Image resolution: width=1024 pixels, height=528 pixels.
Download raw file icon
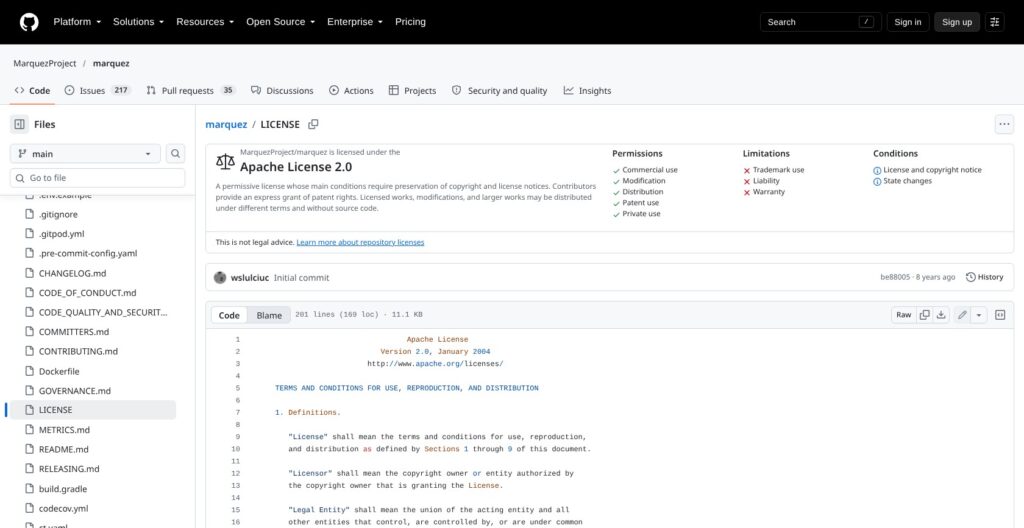pyautogui.click(x=941, y=315)
